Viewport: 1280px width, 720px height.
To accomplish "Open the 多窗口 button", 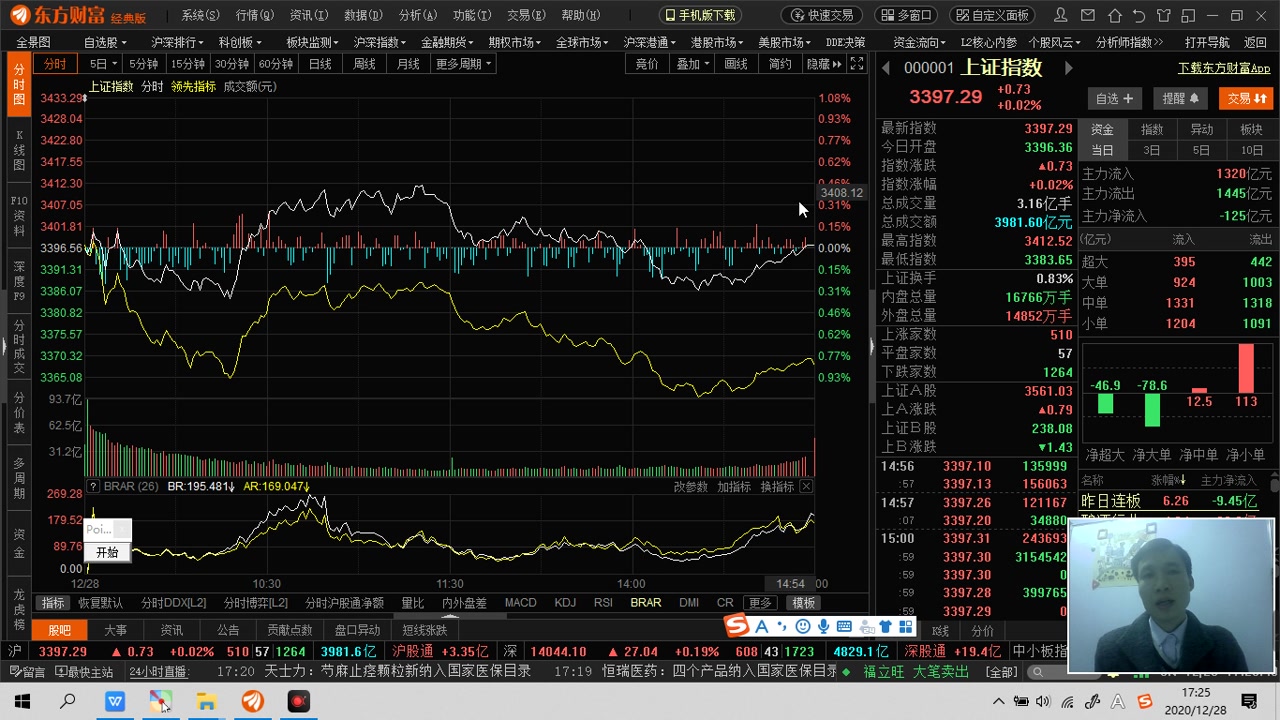I will pyautogui.click(x=905, y=15).
